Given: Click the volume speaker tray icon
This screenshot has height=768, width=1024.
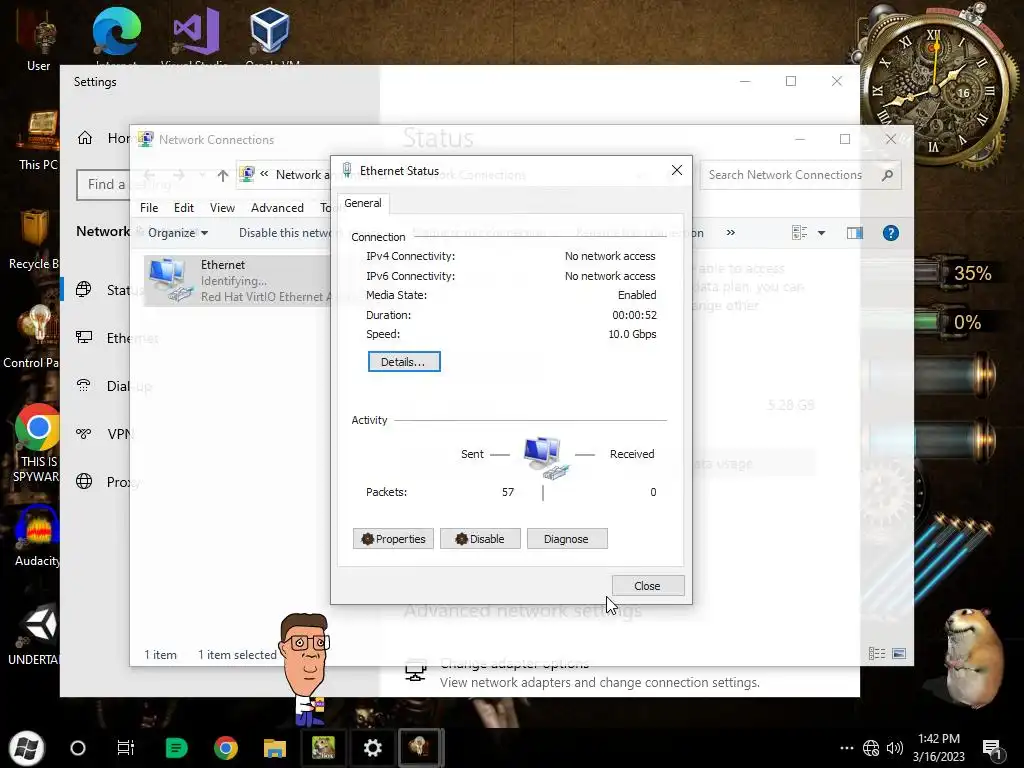Looking at the screenshot, I should 895,748.
